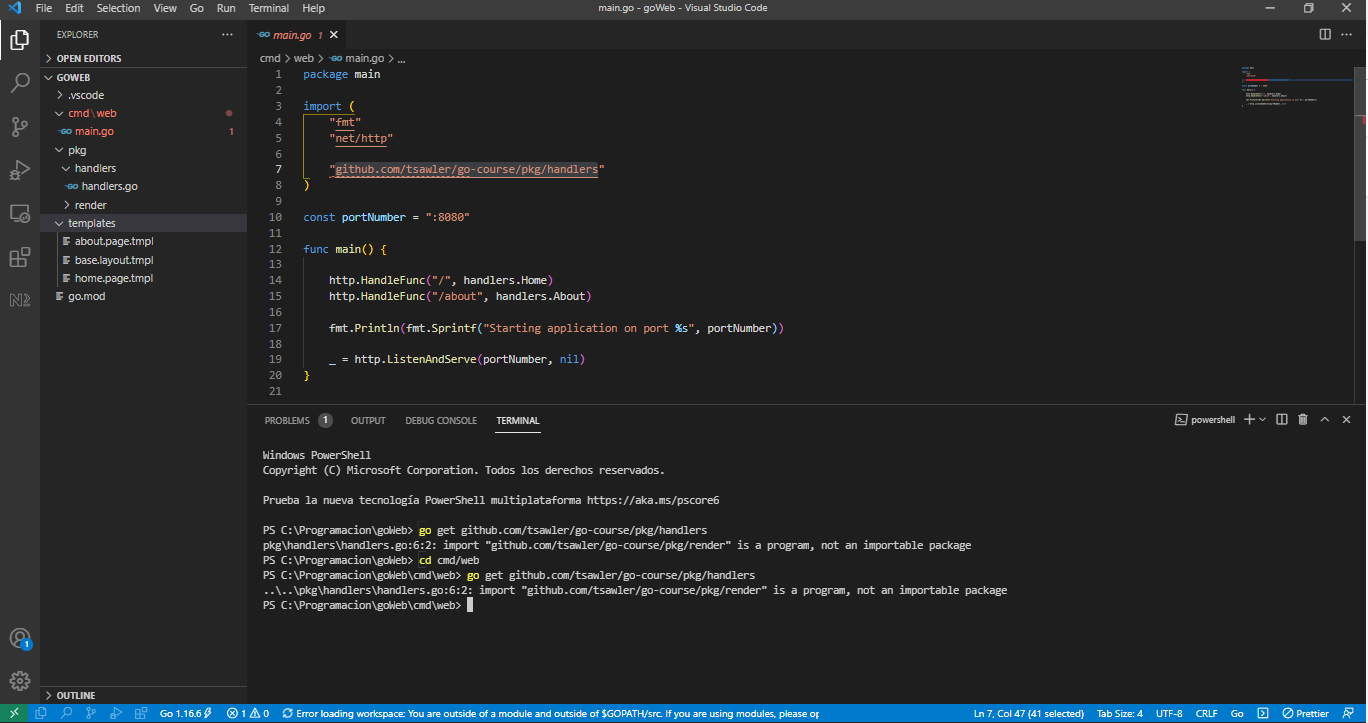Switch to PROBLEMS panel tab
The height and width of the screenshot is (723, 1368).
(298, 420)
